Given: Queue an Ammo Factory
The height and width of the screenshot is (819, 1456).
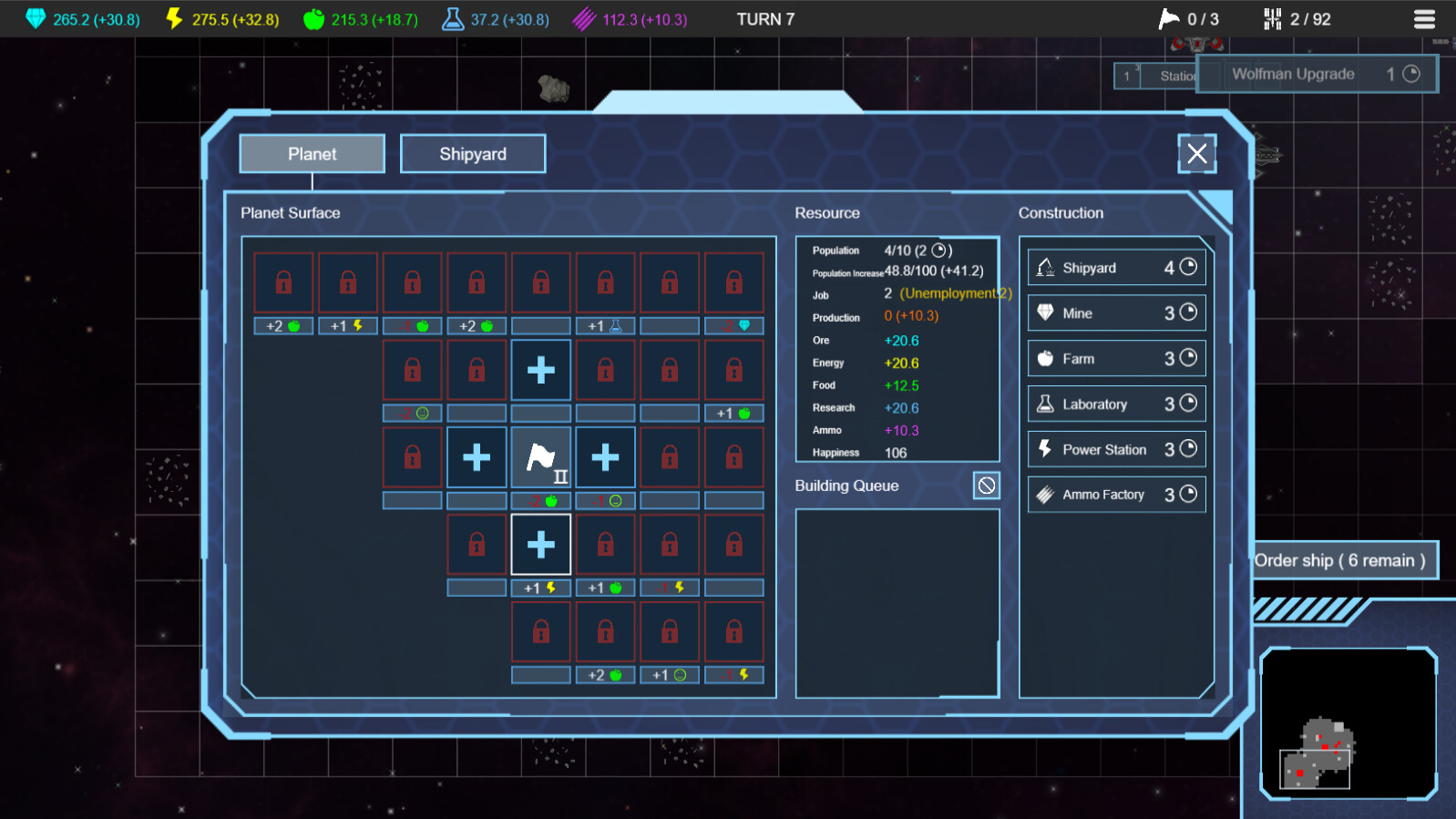Looking at the screenshot, I should (1117, 495).
